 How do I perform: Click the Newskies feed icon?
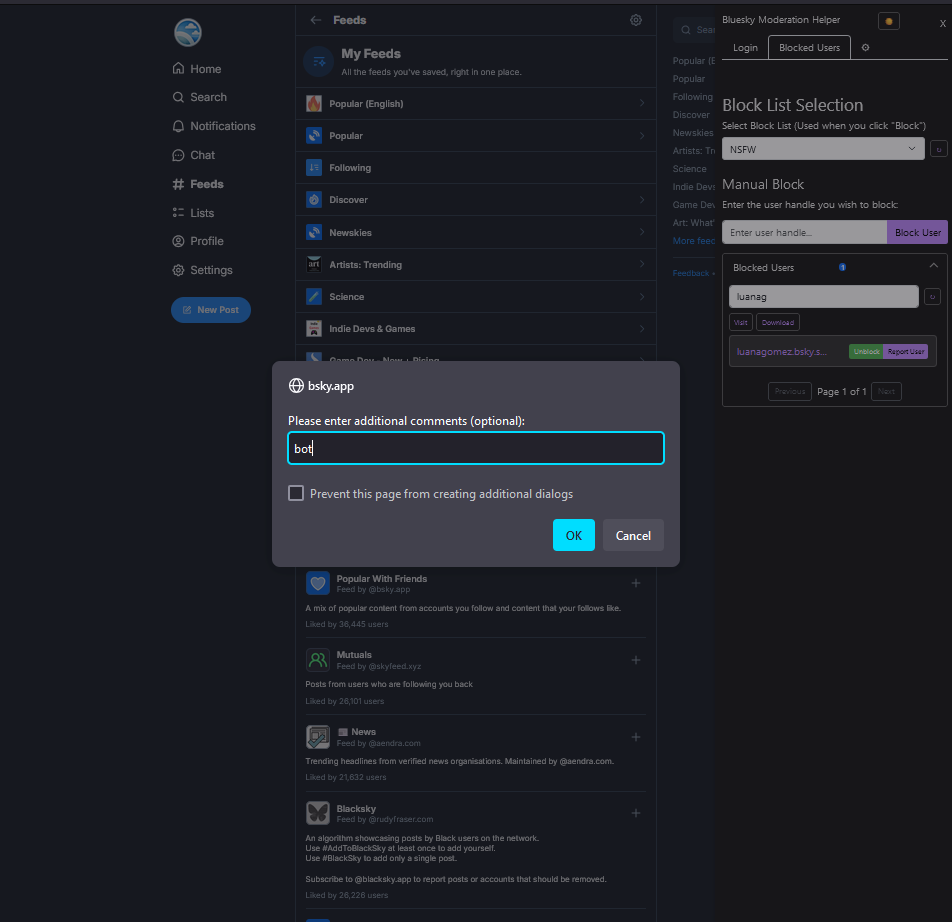[x=314, y=232]
